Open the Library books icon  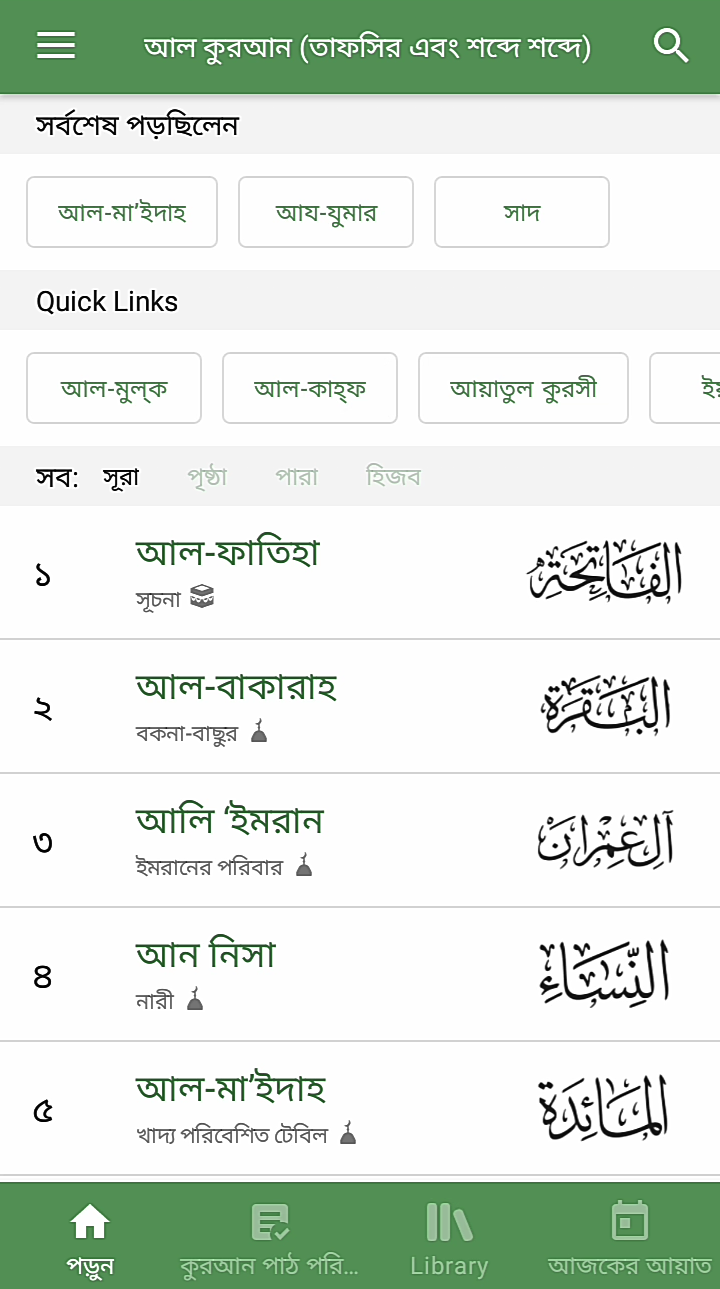click(449, 1221)
